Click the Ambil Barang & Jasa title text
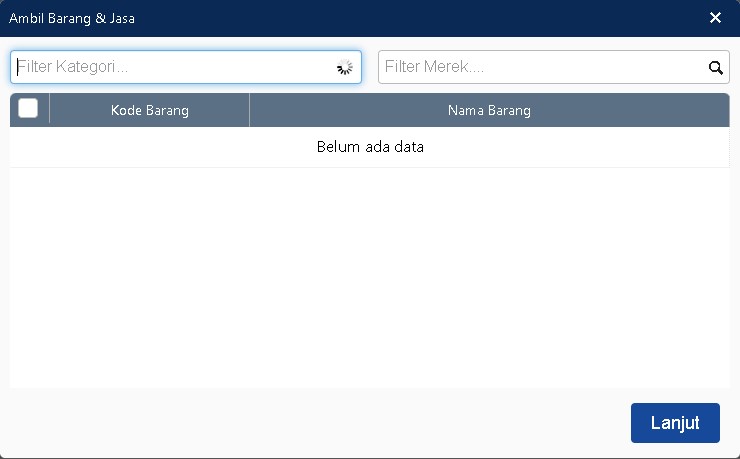740x459 pixels. click(x=73, y=18)
